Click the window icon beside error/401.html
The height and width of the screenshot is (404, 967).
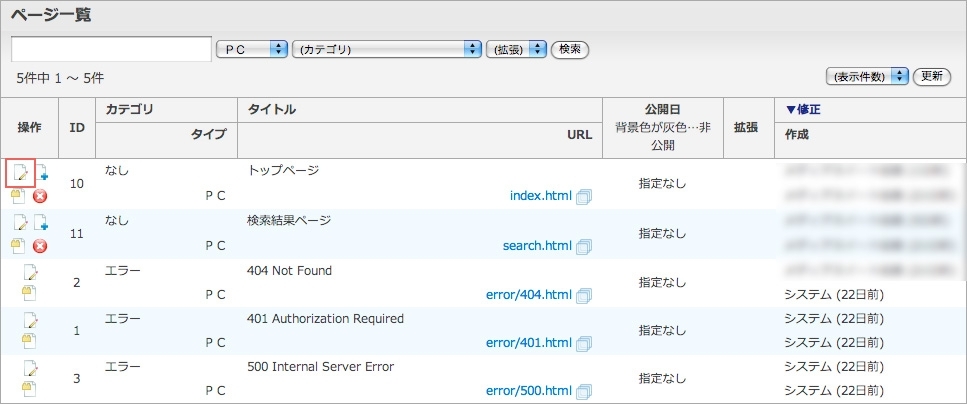(x=583, y=343)
